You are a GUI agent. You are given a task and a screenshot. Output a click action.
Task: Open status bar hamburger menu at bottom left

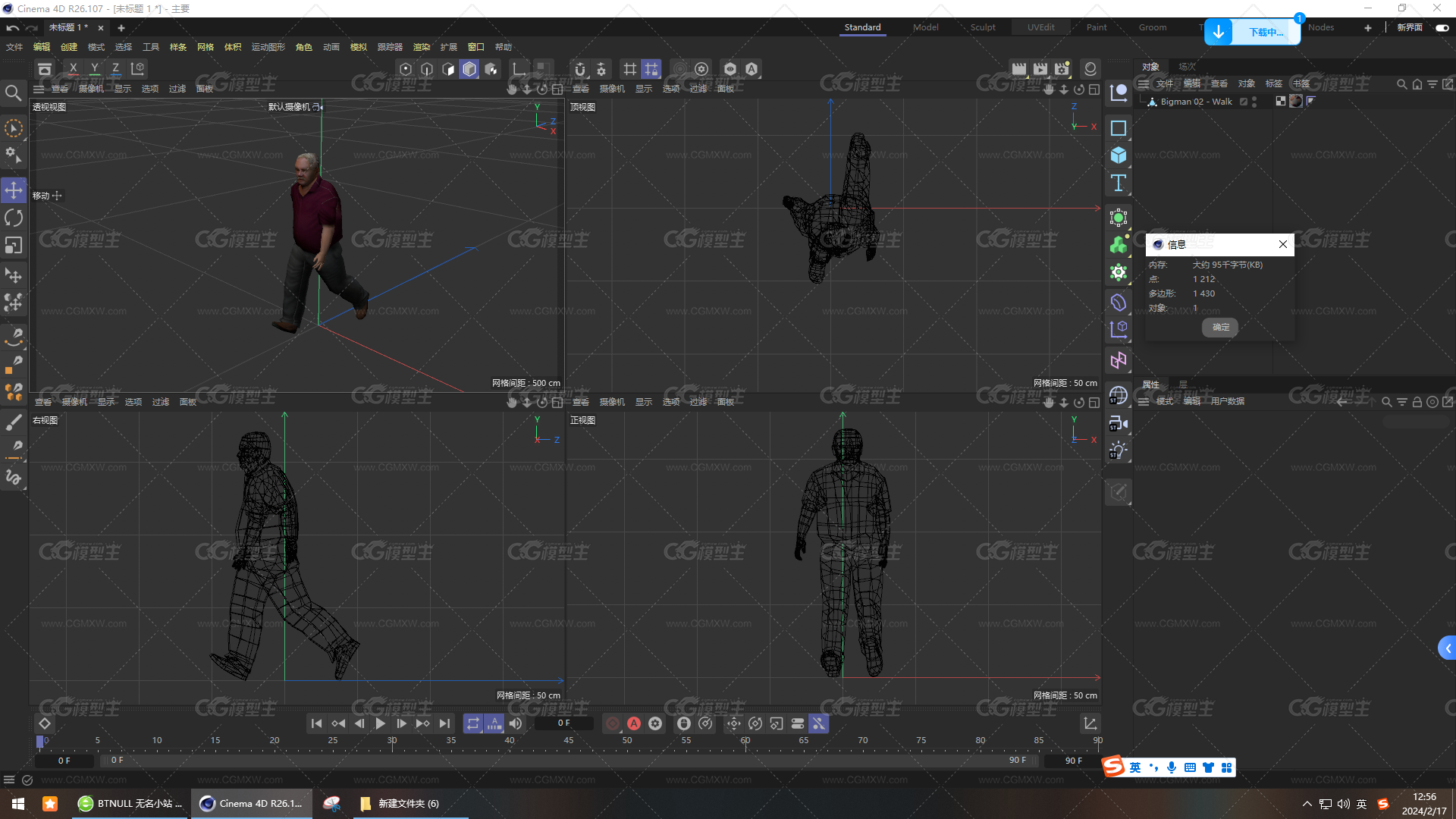click(x=9, y=780)
